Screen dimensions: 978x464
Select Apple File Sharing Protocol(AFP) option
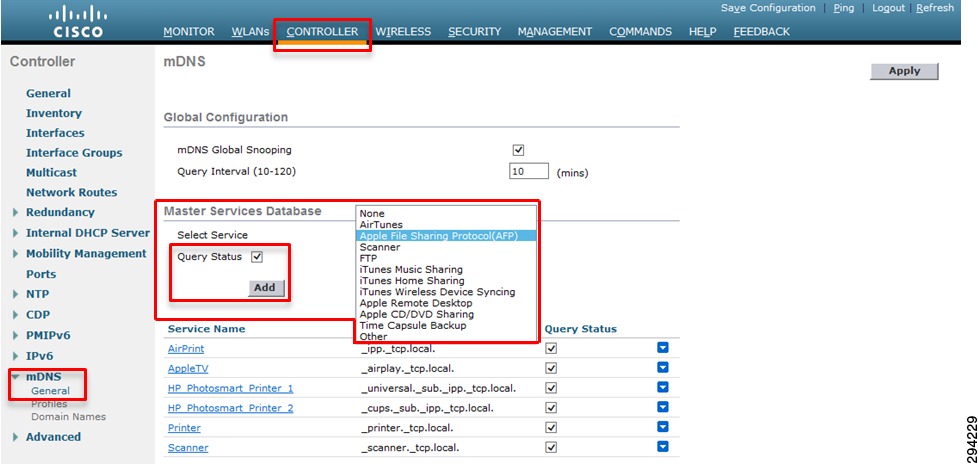[x=446, y=236]
